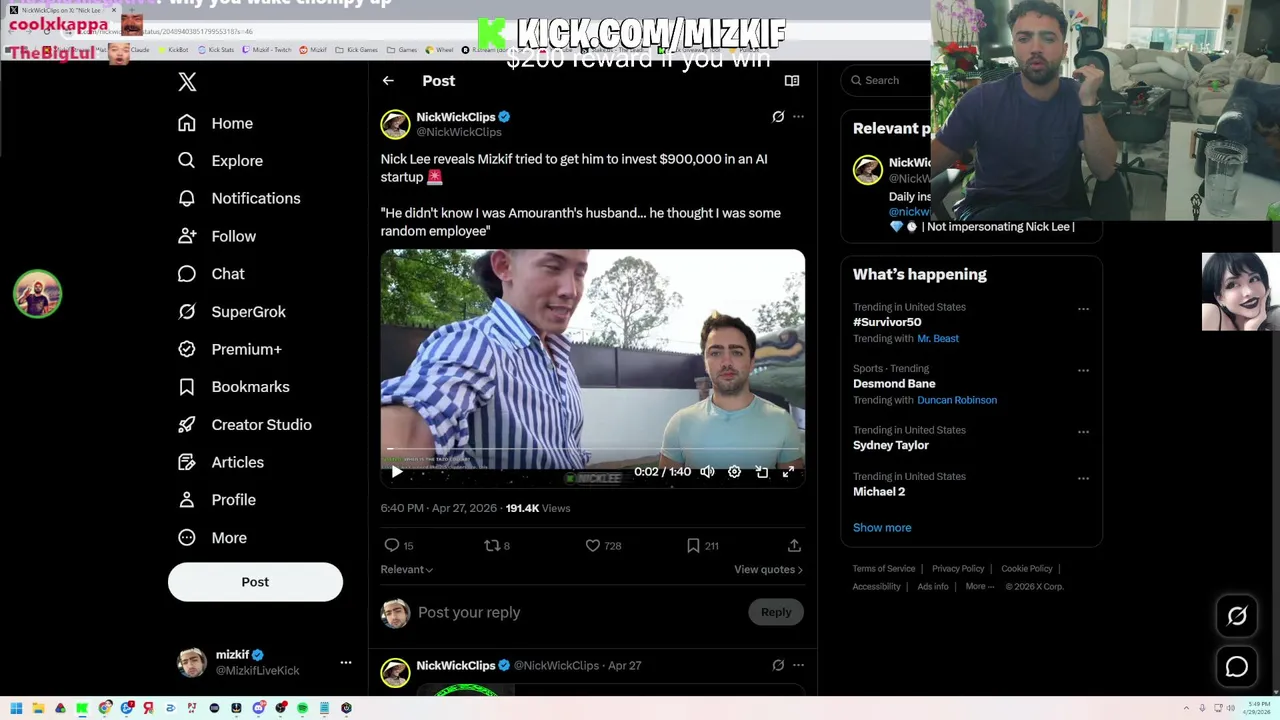The width and height of the screenshot is (1280, 720).
Task: Click the Premium+ verified badge icon
Action: 187,349
